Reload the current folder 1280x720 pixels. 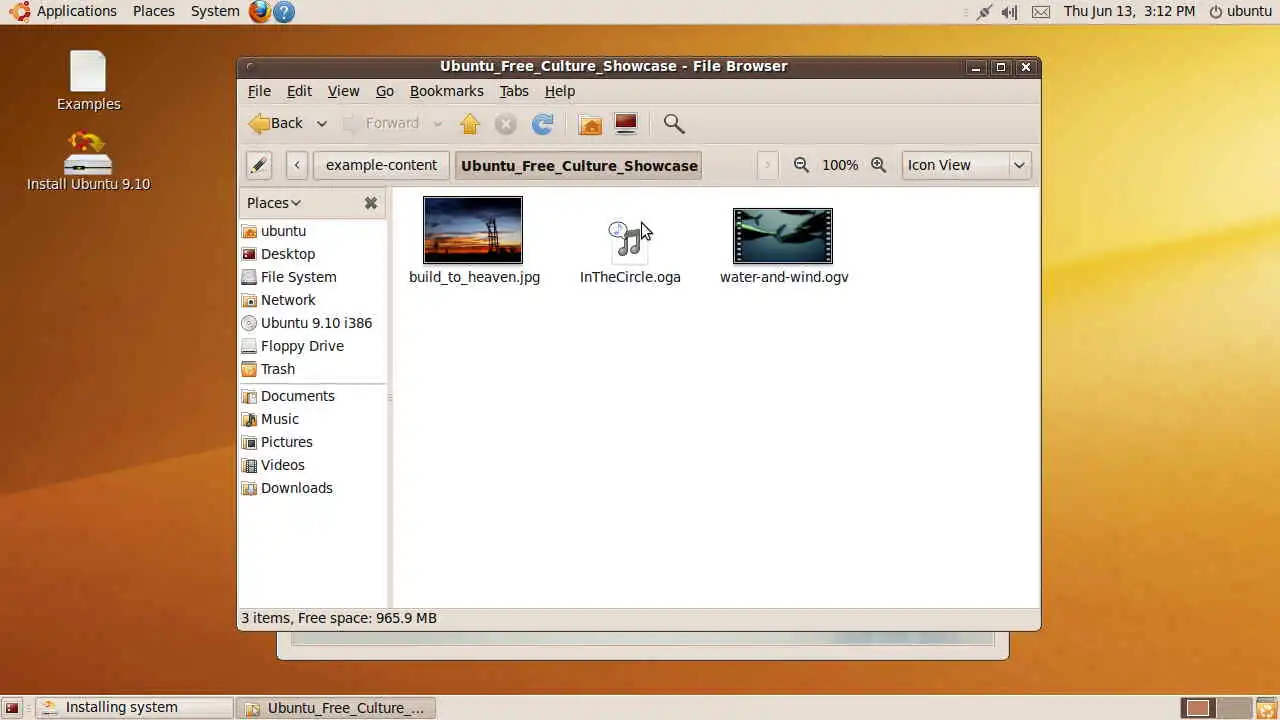pyautogui.click(x=542, y=124)
